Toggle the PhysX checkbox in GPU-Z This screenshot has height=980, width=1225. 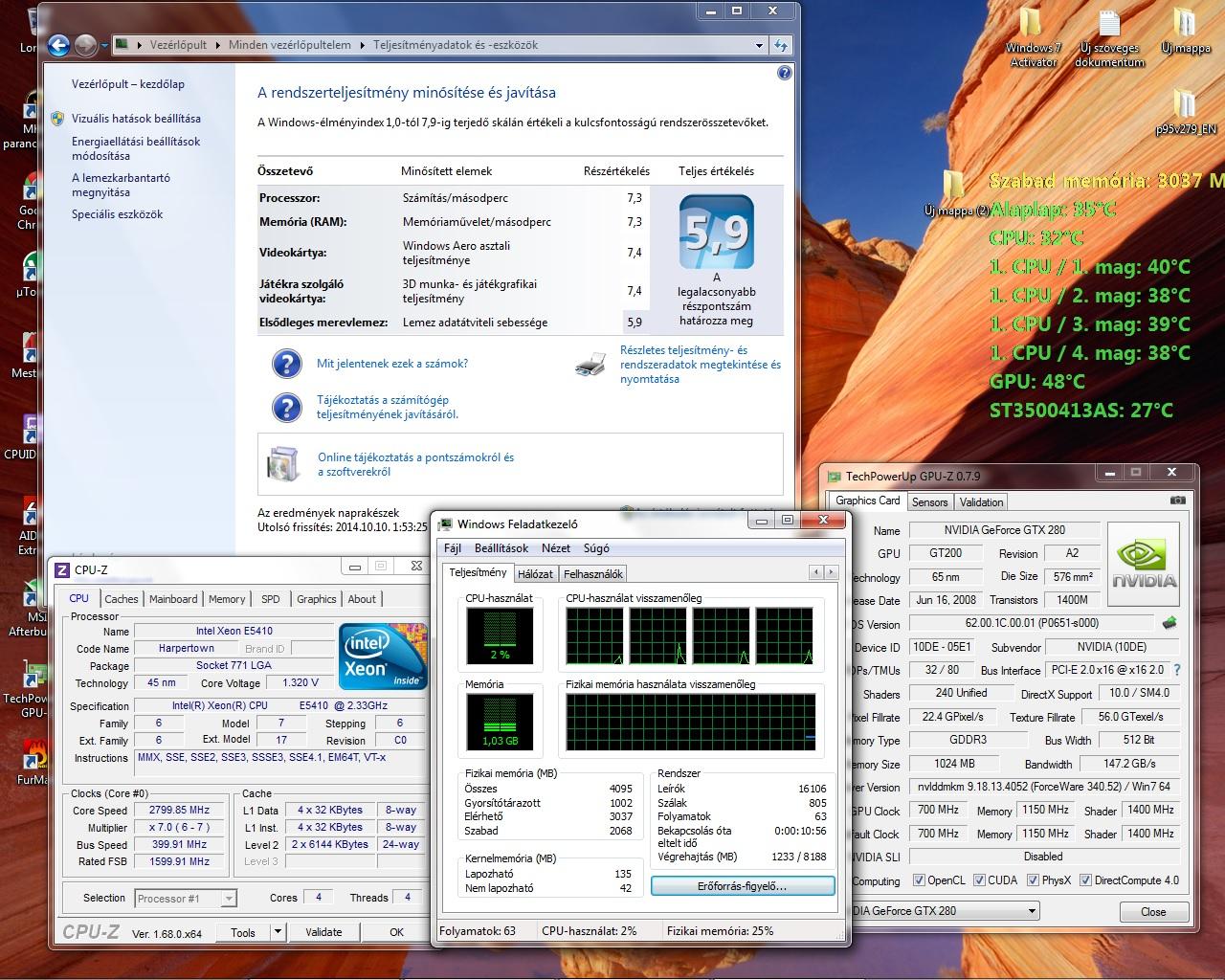[x=1033, y=880]
